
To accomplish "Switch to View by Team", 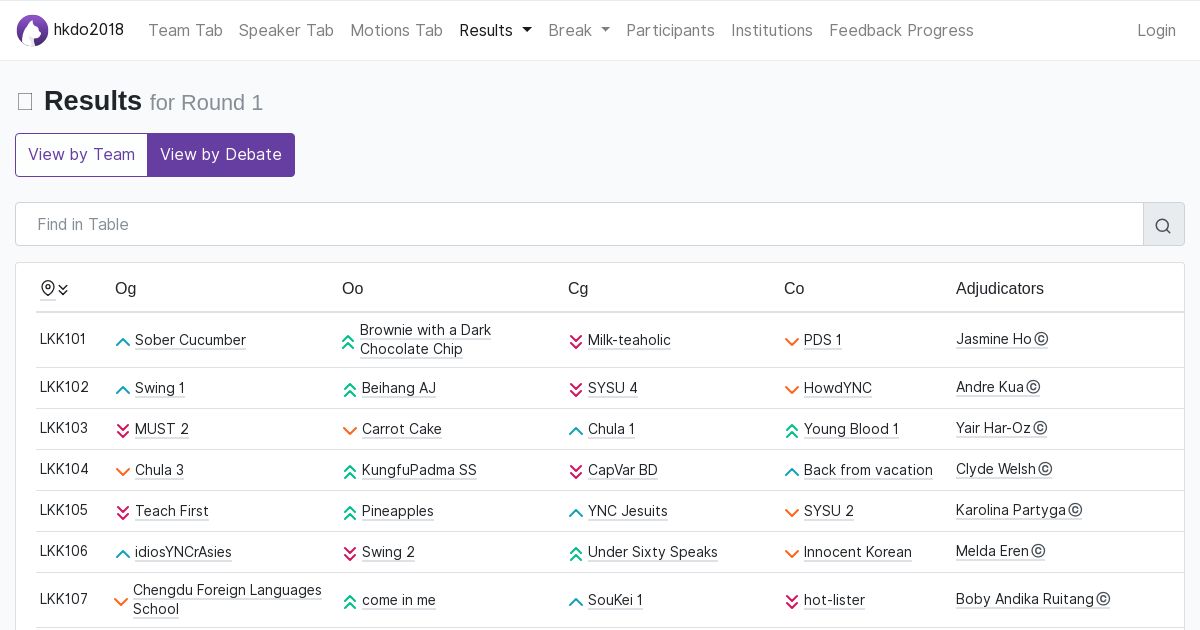I will pos(81,155).
